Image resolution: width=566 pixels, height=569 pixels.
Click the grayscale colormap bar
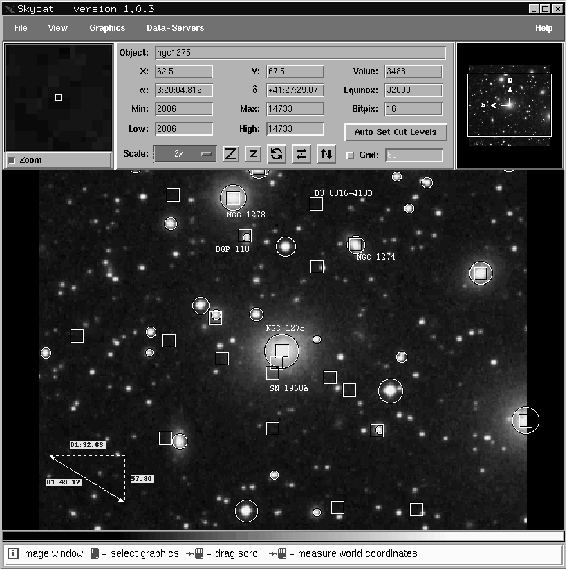pyautogui.click(x=283, y=536)
